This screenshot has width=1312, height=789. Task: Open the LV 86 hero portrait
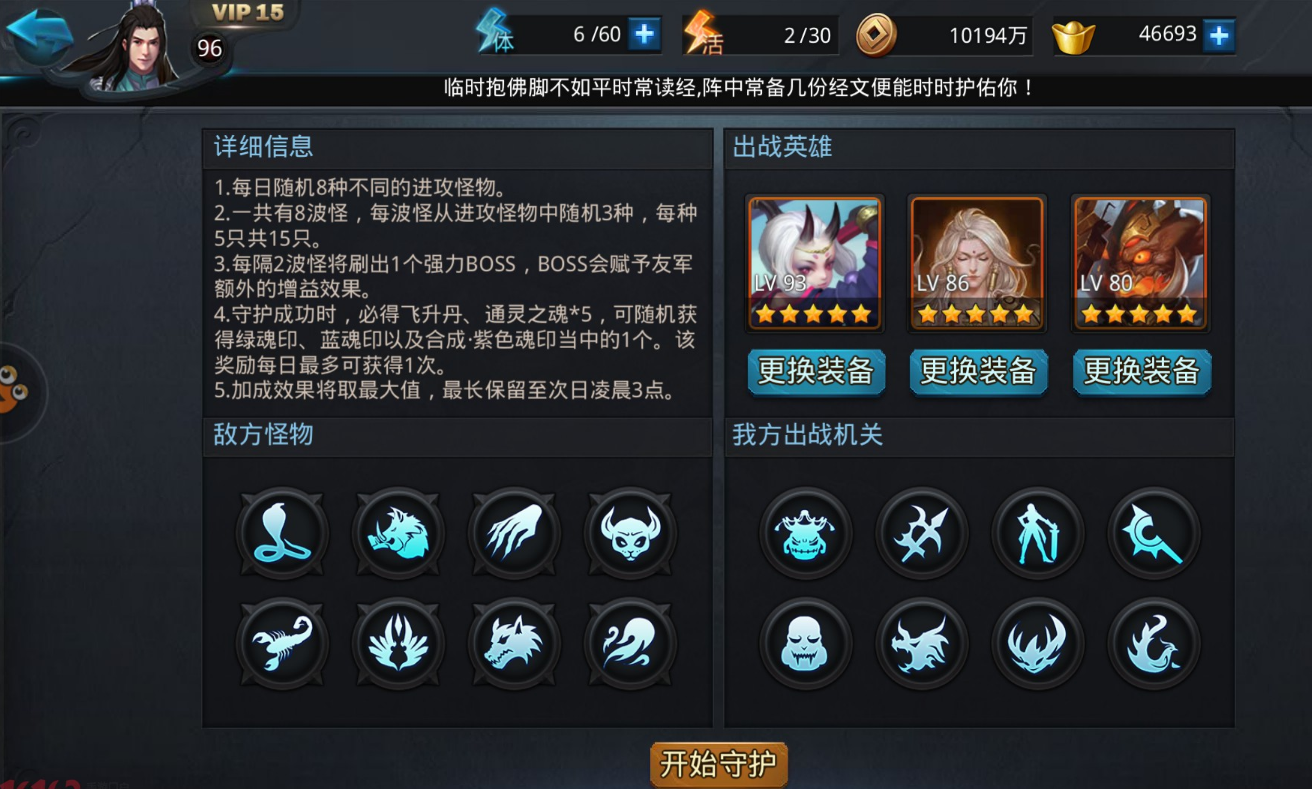[x=977, y=263]
